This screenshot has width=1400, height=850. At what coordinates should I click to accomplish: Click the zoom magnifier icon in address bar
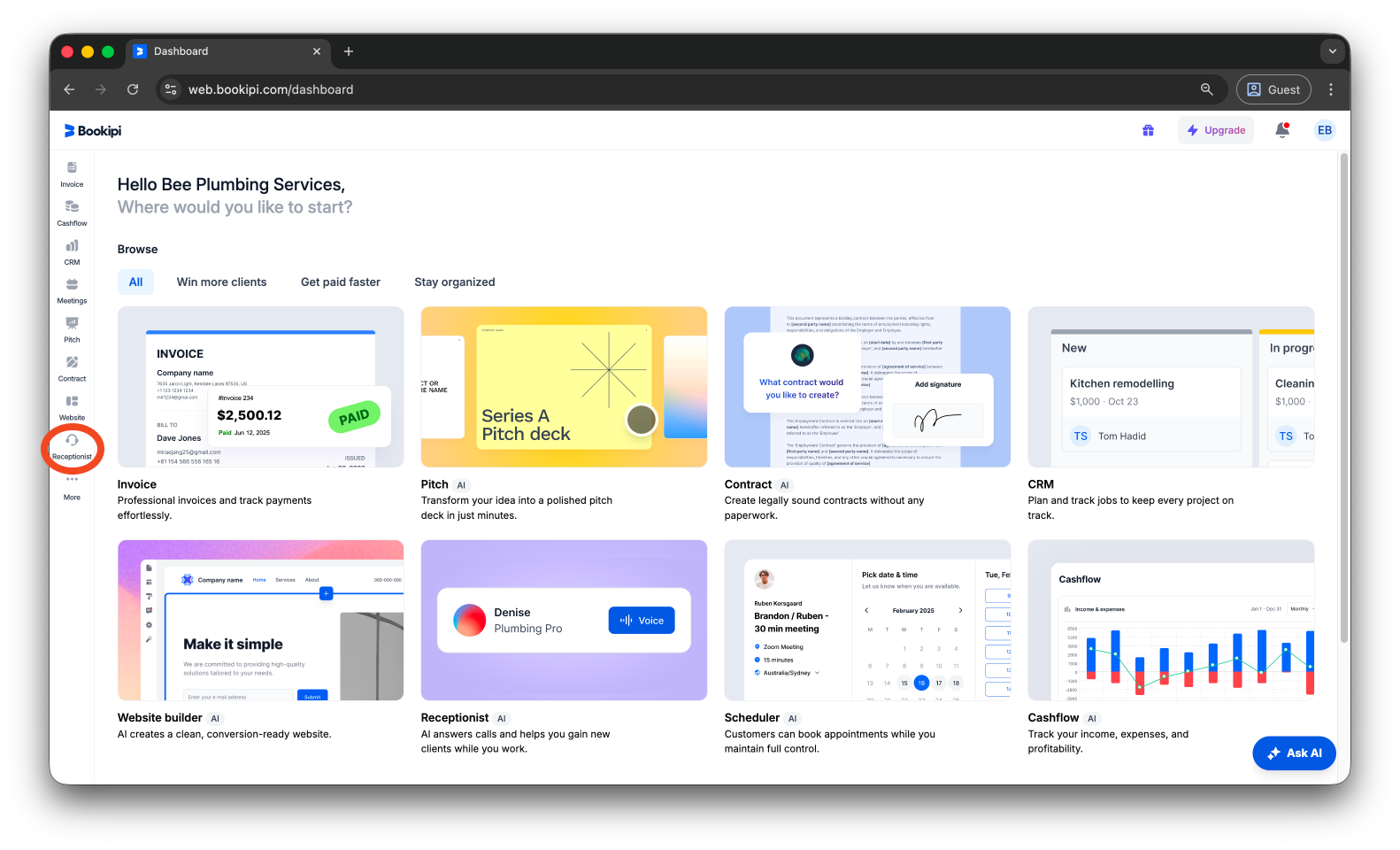click(1206, 89)
